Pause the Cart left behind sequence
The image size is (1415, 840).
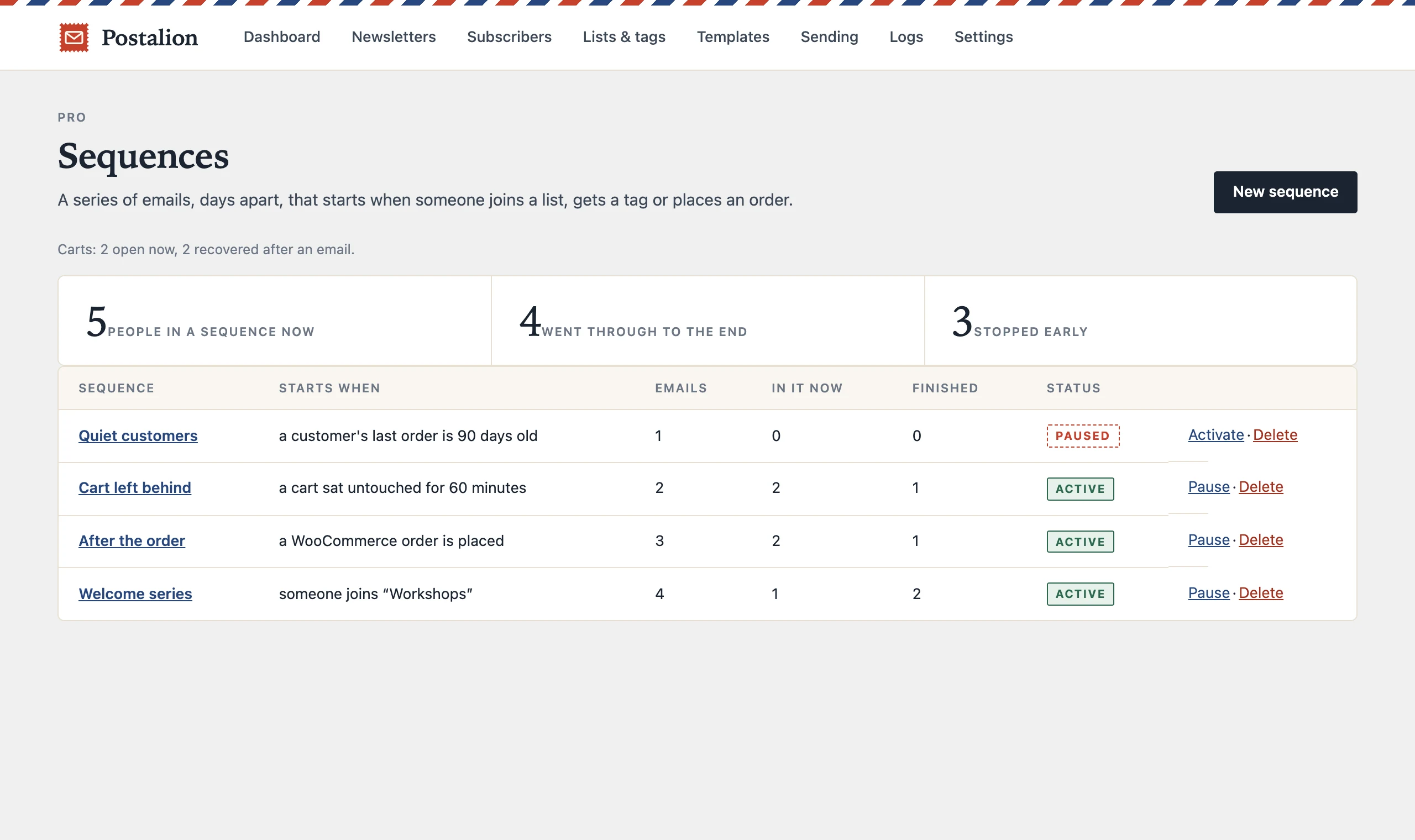(x=1208, y=487)
